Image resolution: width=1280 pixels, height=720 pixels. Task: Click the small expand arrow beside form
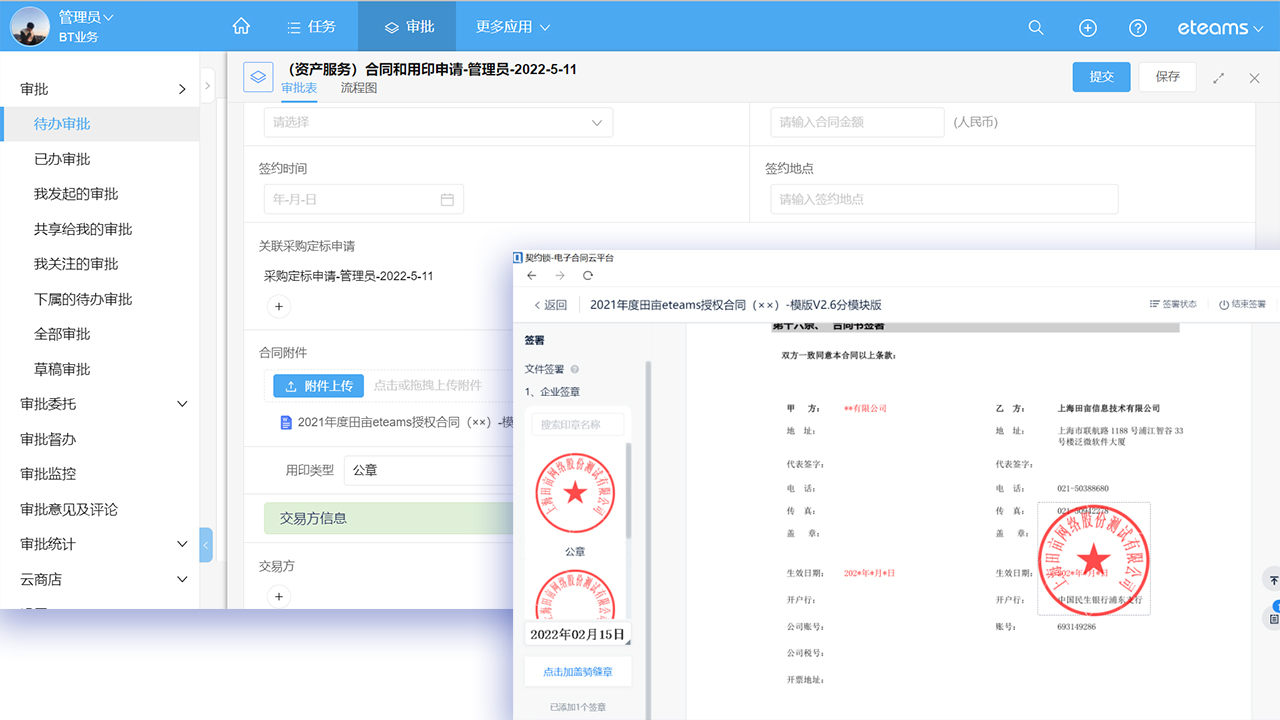207,87
